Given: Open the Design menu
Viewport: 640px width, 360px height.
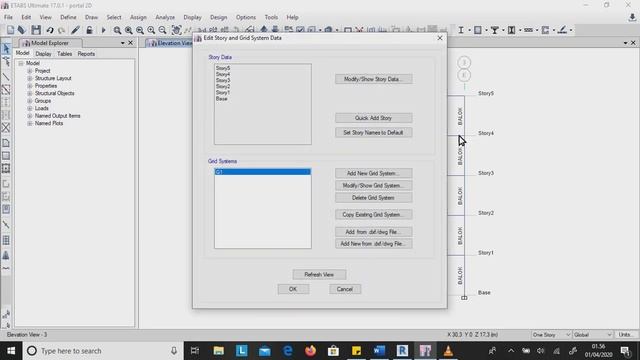Looking at the screenshot, I should [218, 17].
